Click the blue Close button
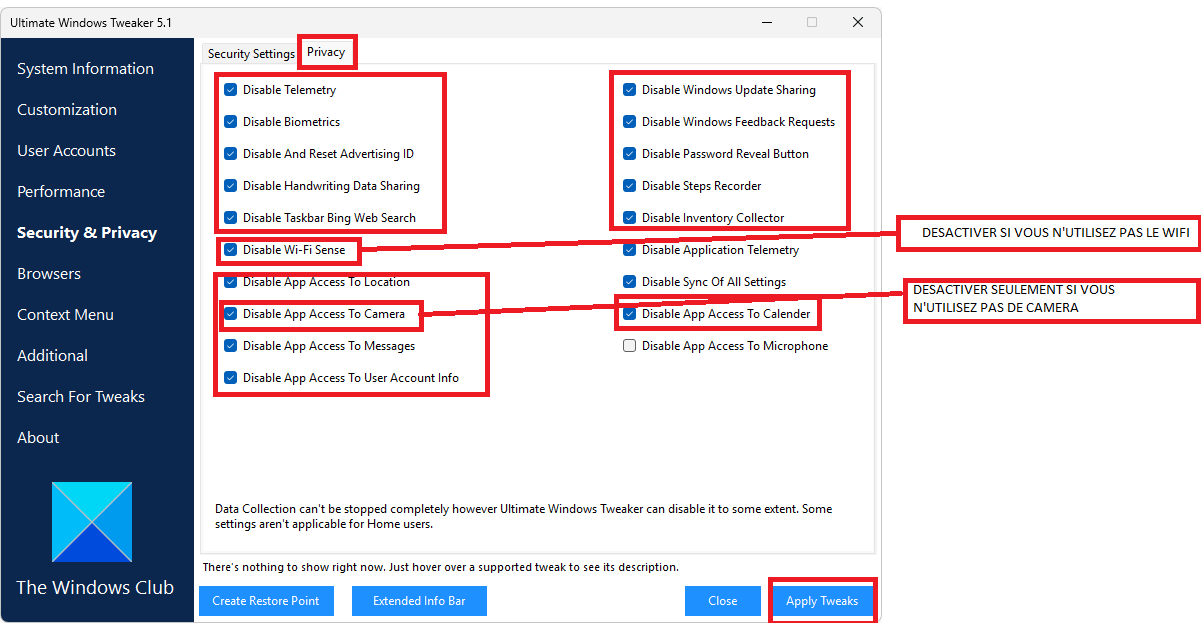Viewport: 1204px width, 624px height. coord(722,601)
